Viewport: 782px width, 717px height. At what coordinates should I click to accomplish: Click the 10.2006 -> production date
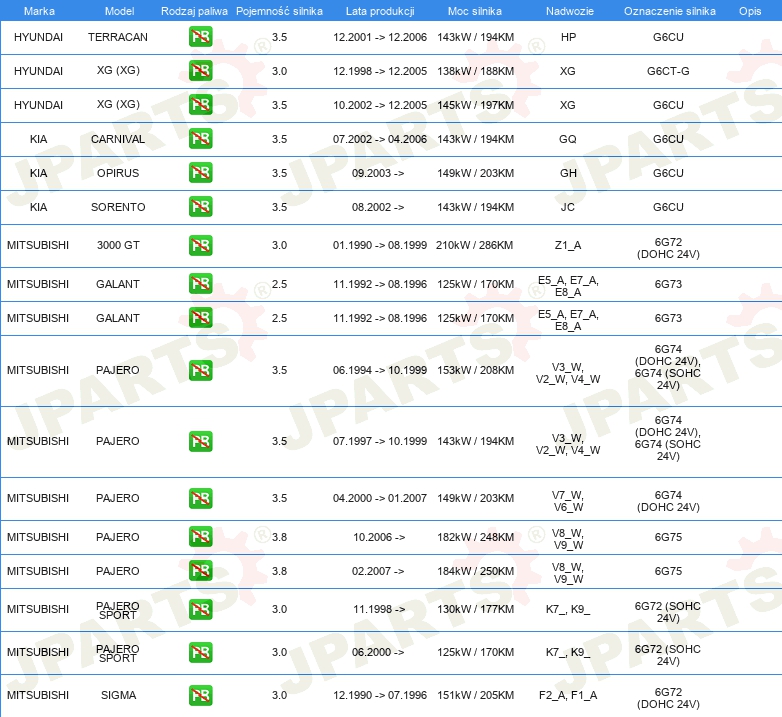point(379,537)
